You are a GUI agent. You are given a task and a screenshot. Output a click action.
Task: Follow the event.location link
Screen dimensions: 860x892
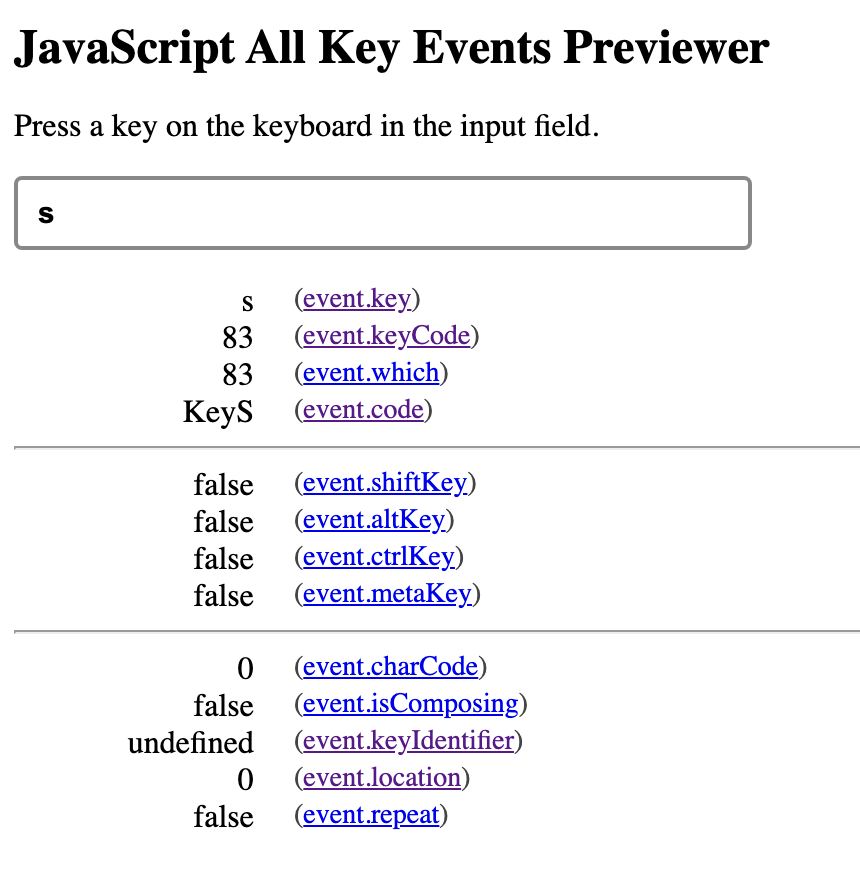coord(382,778)
